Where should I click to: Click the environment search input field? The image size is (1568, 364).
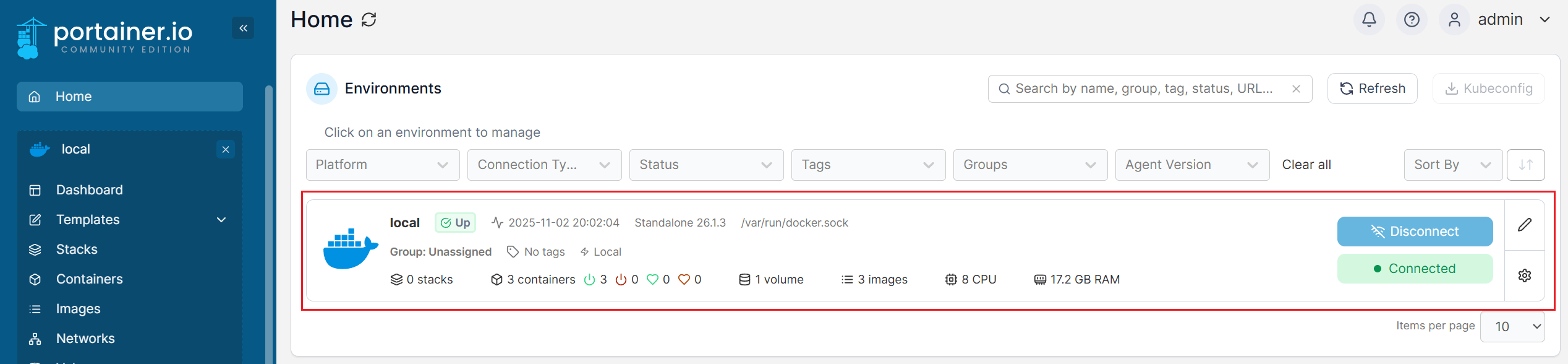tap(1144, 89)
